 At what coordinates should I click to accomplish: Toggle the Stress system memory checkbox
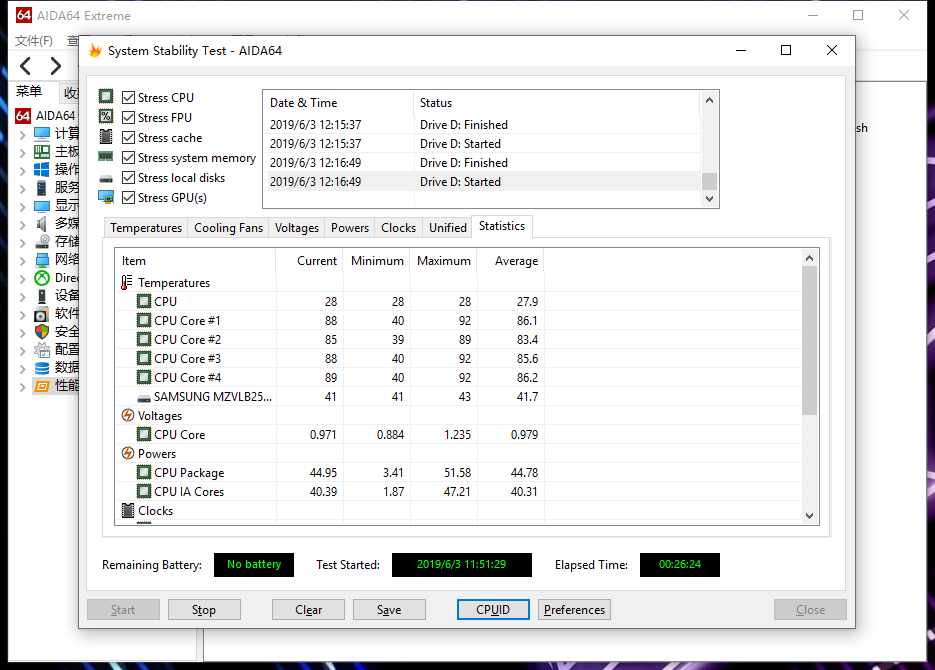point(128,157)
